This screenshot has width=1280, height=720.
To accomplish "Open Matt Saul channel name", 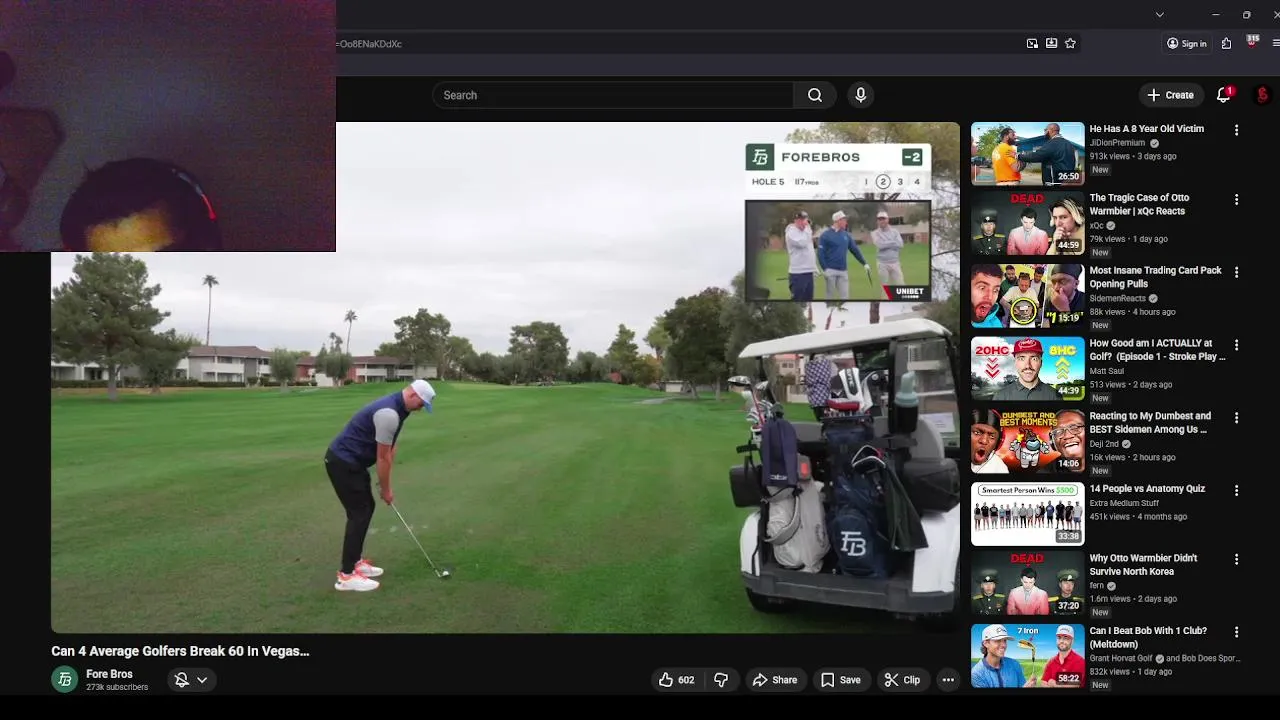I will [1106, 371].
